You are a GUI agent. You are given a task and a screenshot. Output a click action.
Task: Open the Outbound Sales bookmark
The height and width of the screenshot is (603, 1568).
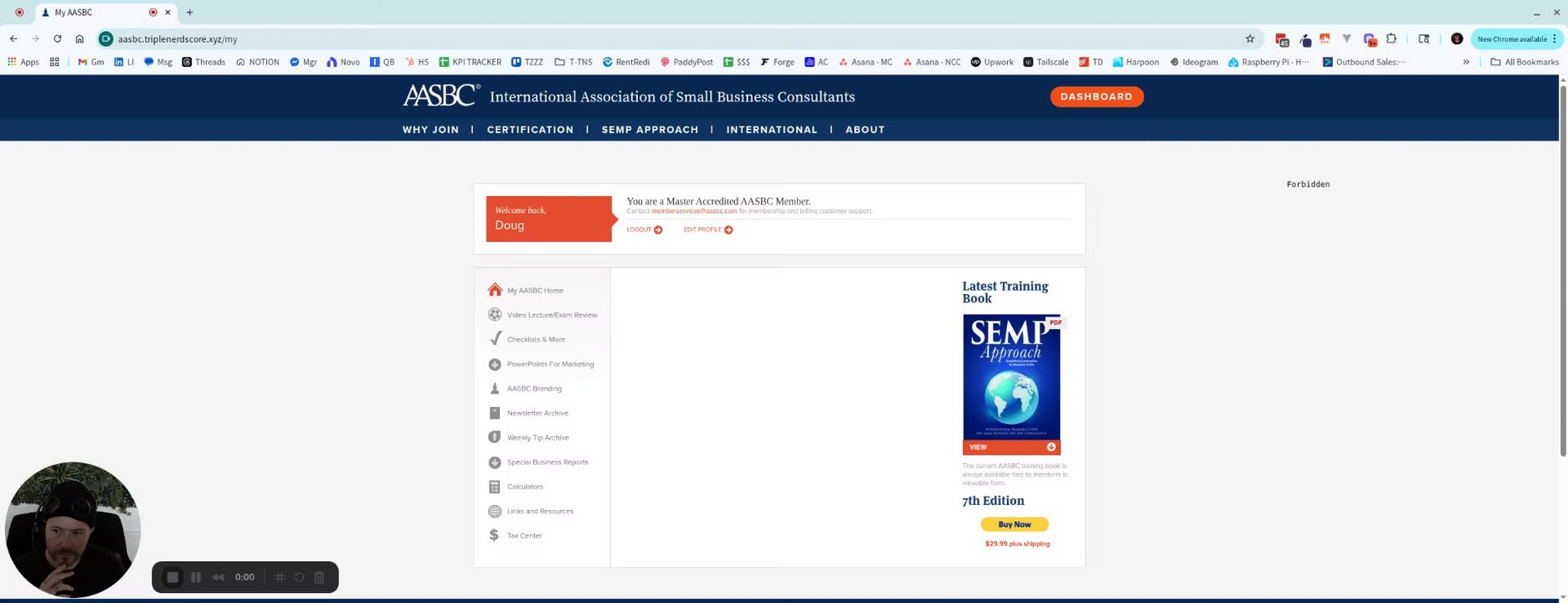pyautogui.click(x=1364, y=62)
